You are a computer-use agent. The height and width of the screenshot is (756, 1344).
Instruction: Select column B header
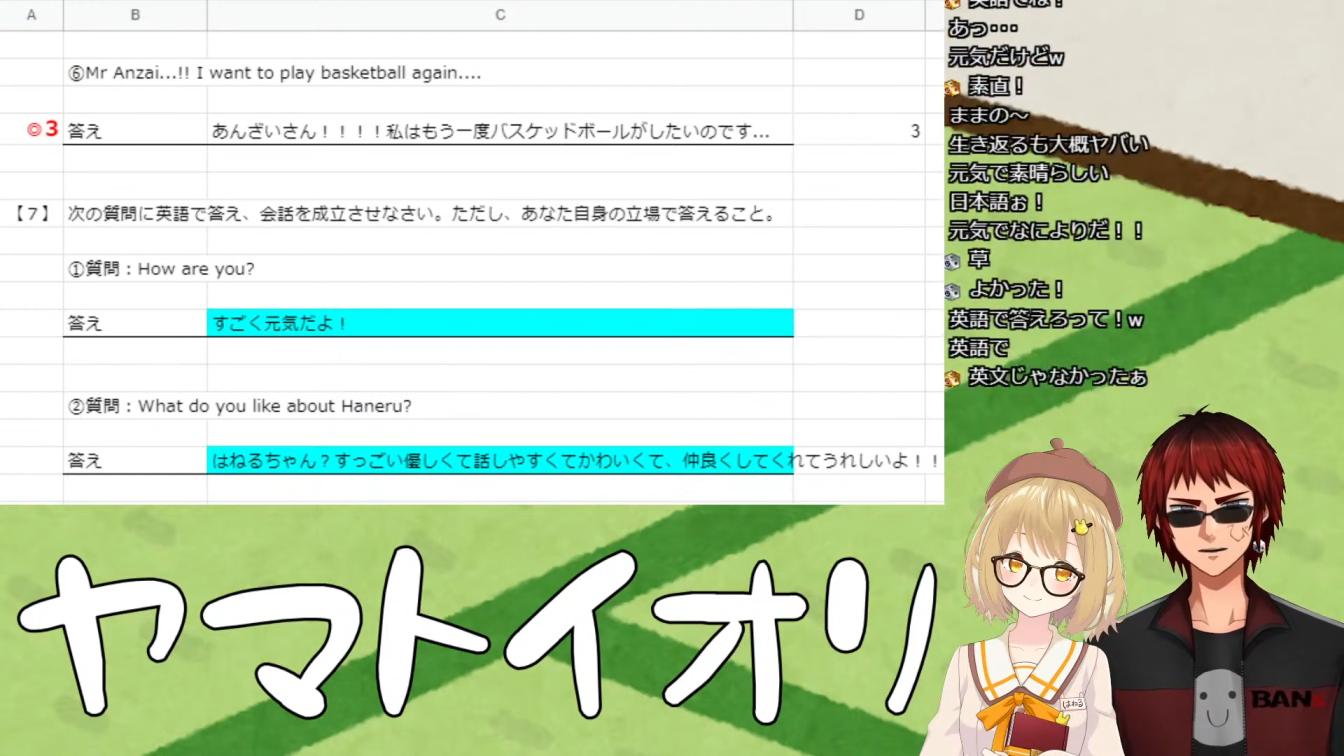point(135,14)
